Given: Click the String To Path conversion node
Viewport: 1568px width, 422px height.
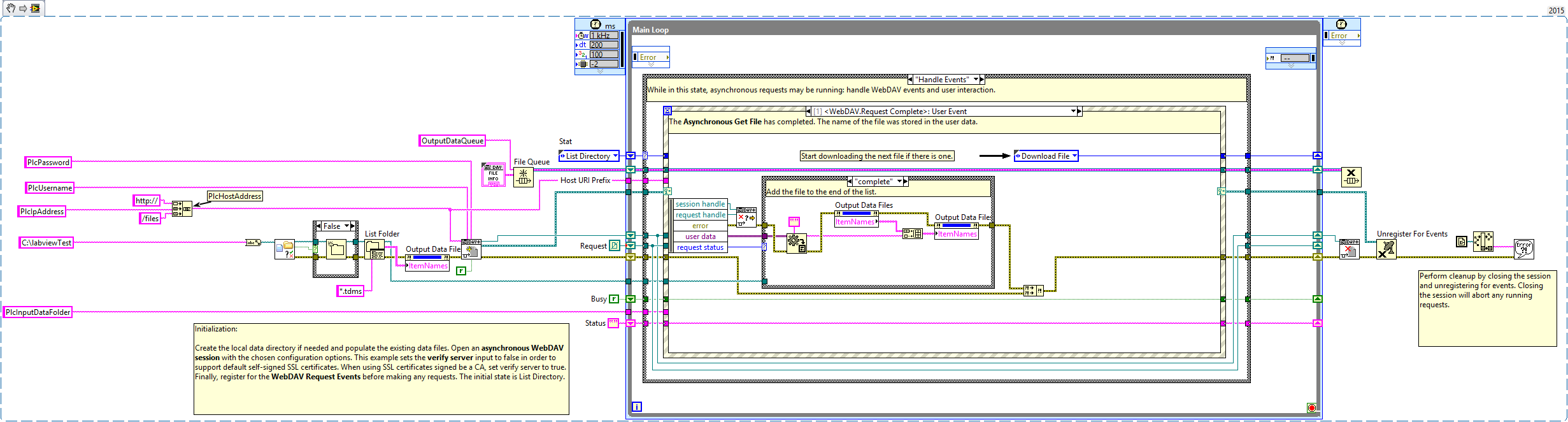Looking at the screenshot, I should click(x=253, y=242).
